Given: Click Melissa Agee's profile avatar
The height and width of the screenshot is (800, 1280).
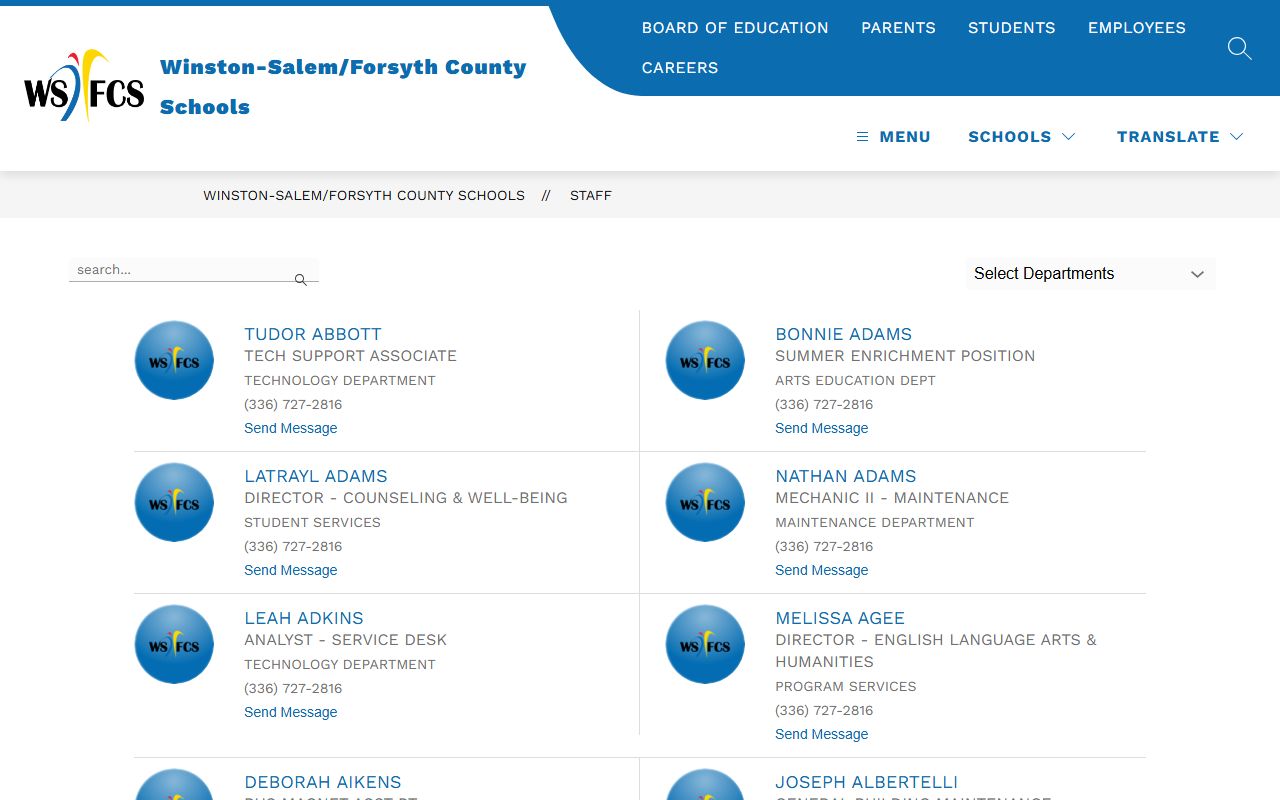Looking at the screenshot, I should (705, 644).
